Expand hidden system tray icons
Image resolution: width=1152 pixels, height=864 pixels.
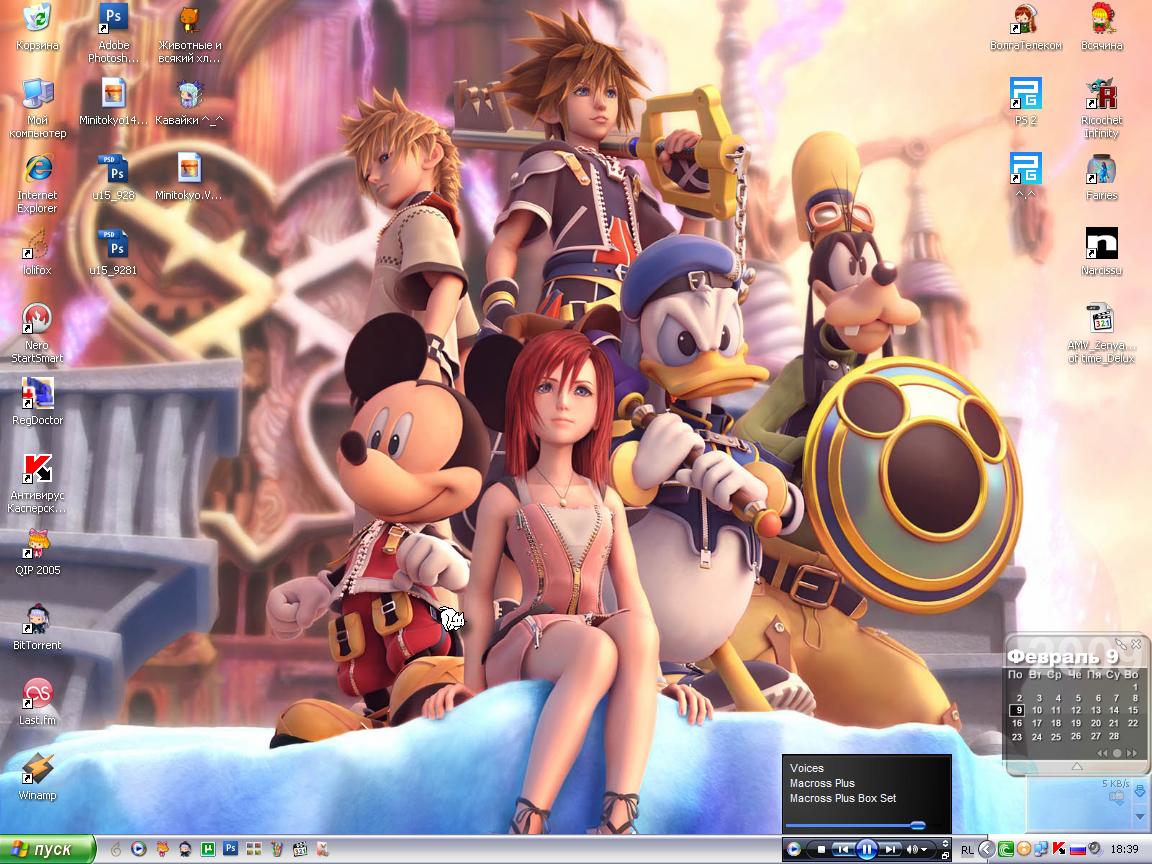pyautogui.click(x=987, y=849)
